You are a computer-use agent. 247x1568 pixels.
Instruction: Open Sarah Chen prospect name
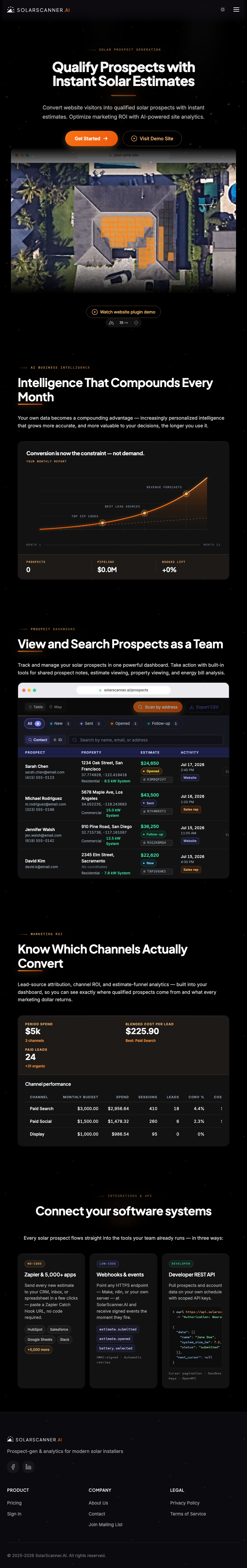click(36, 766)
